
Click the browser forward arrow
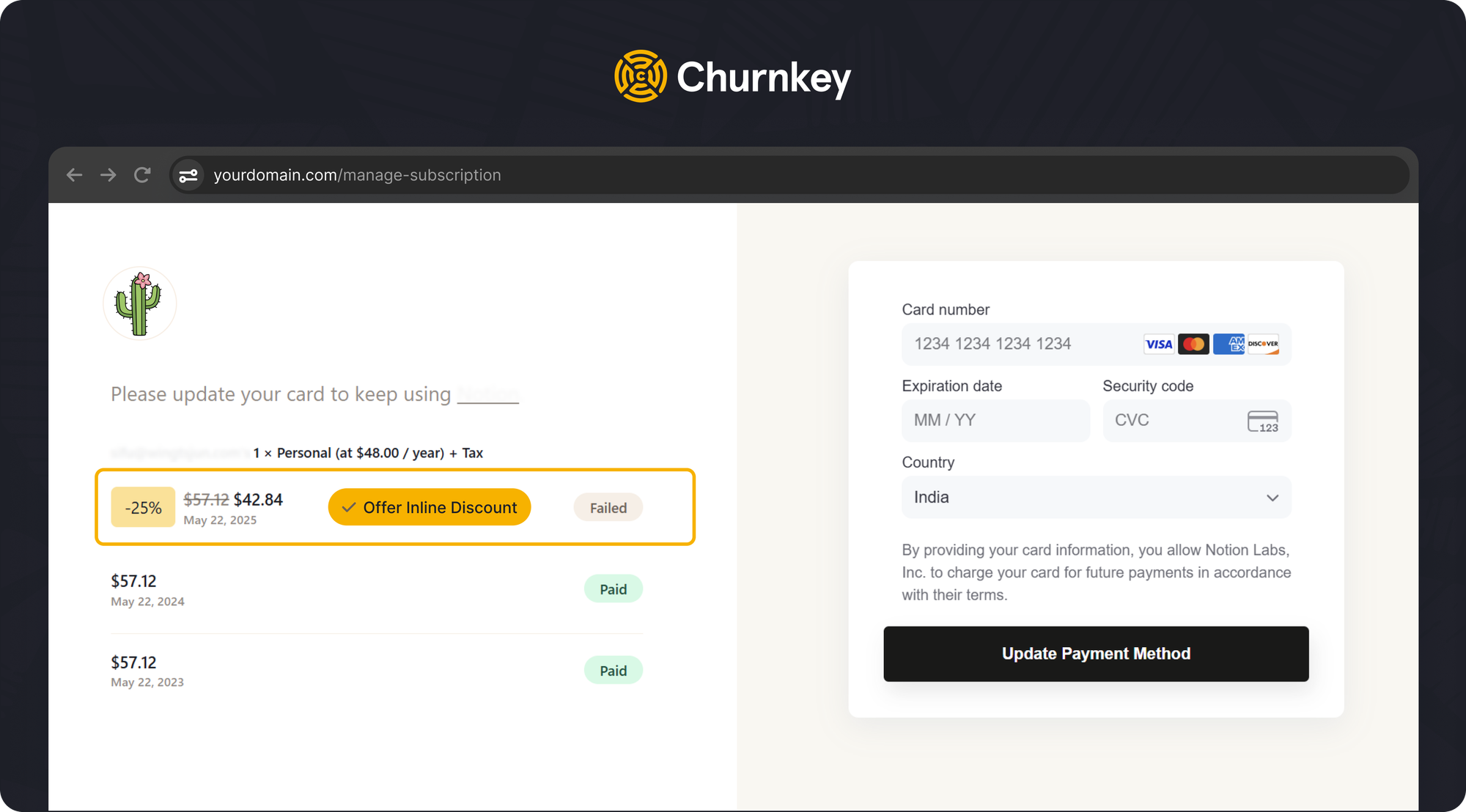coord(108,175)
